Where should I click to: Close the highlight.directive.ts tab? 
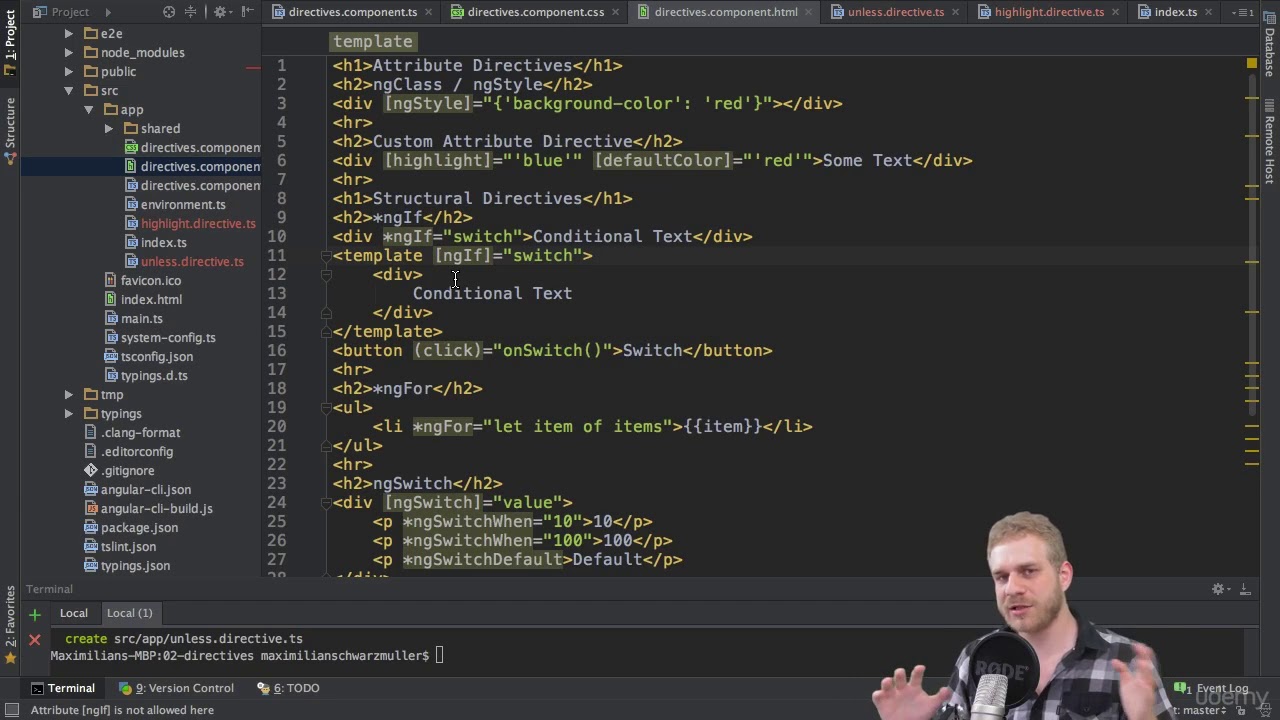pos(1115,12)
